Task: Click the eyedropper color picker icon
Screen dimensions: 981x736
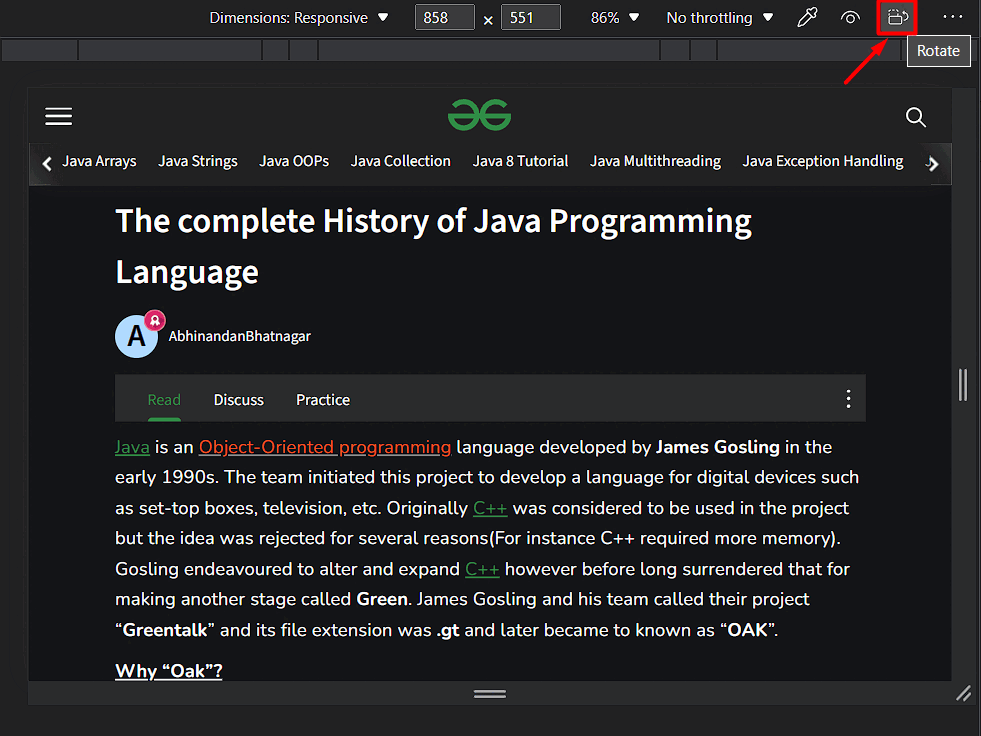Action: pyautogui.click(x=807, y=18)
